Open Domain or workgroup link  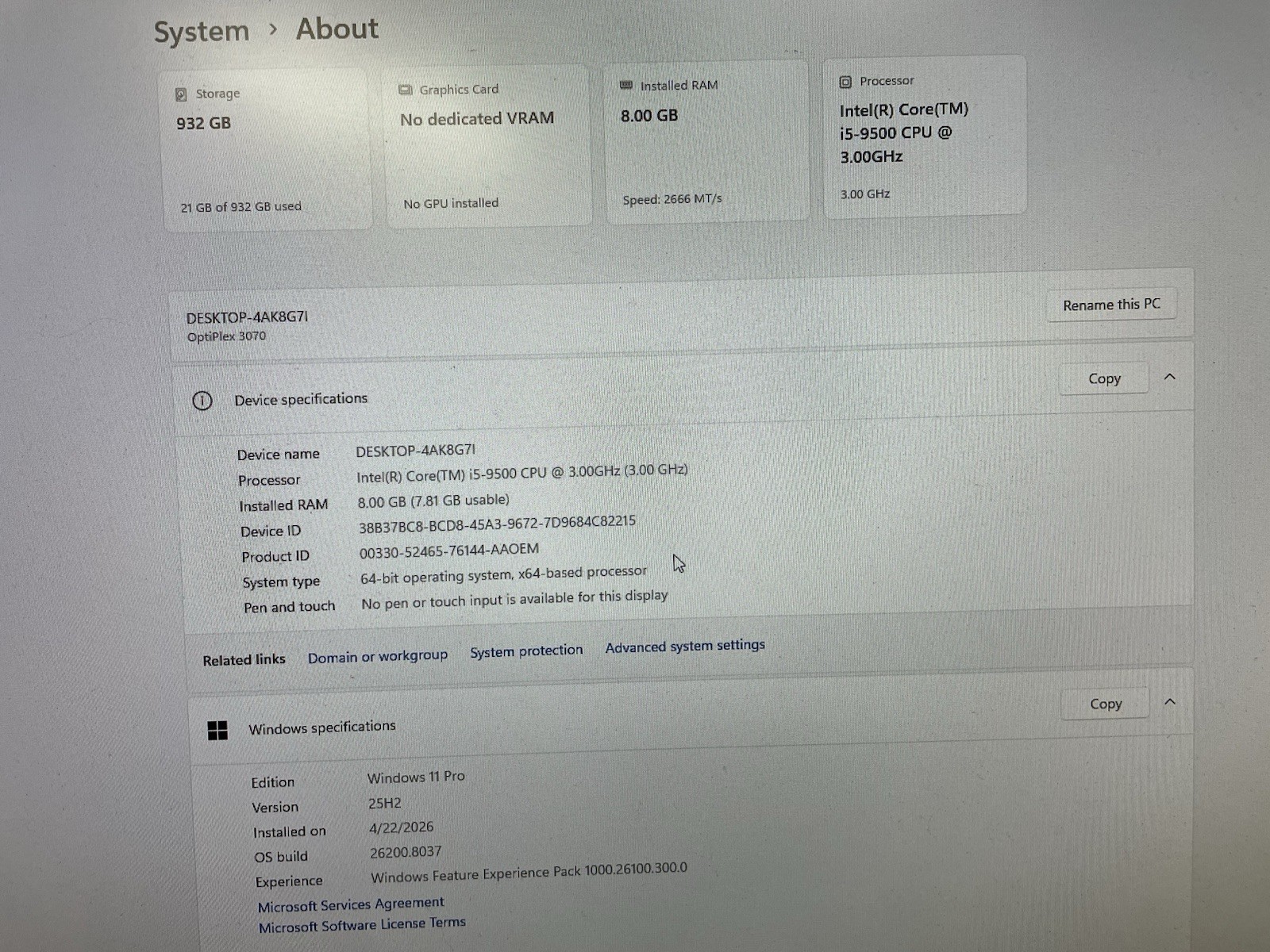(378, 657)
